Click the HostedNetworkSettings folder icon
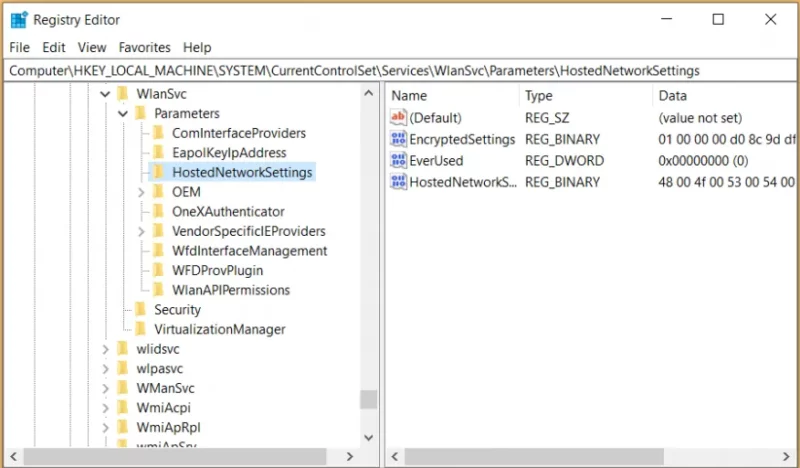The height and width of the screenshot is (468, 800). click(x=158, y=172)
